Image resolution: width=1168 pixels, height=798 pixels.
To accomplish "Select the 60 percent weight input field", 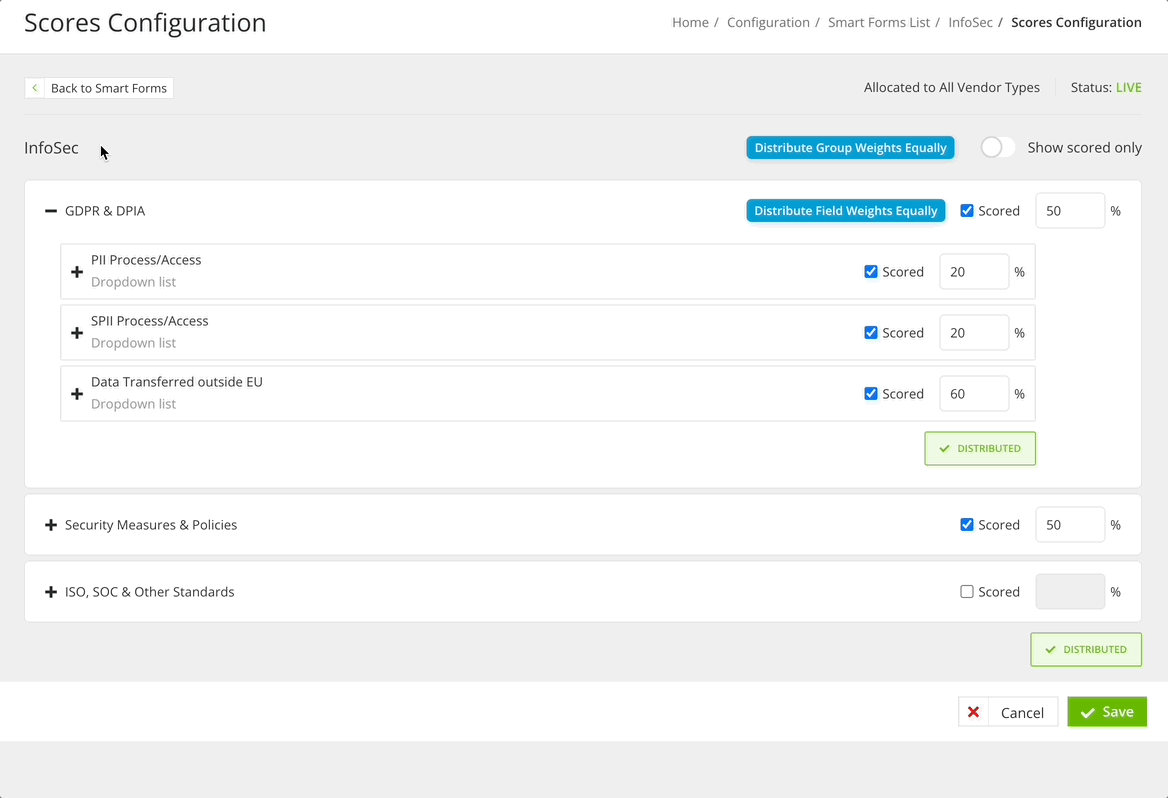I will click(973, 393).
